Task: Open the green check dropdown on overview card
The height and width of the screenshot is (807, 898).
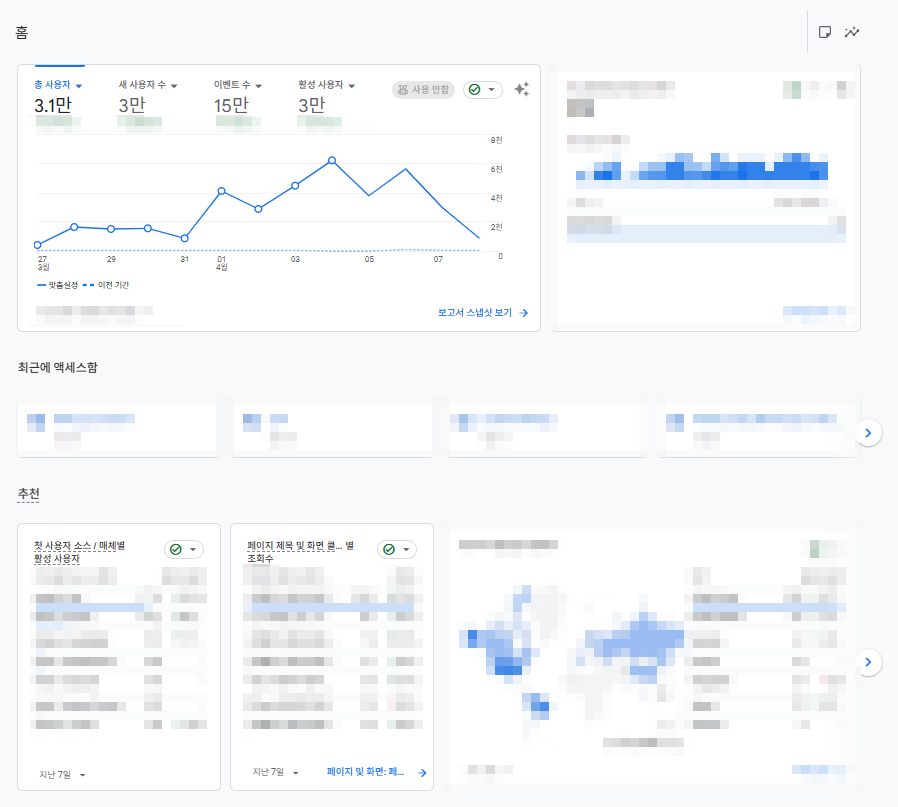Action: pyautogui.click(x=482, y=90)
